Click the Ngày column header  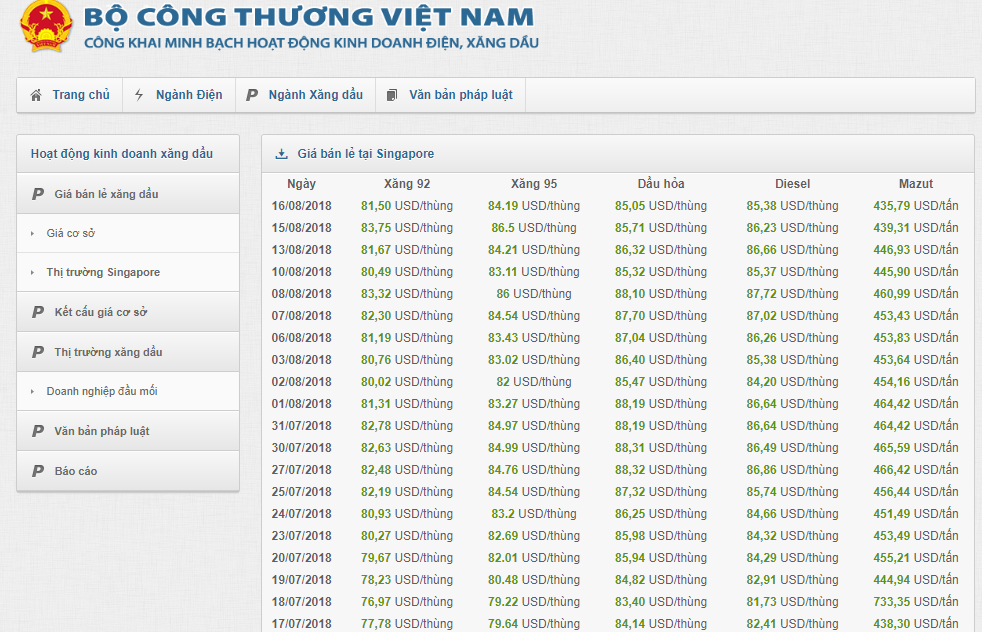(301, 184)
